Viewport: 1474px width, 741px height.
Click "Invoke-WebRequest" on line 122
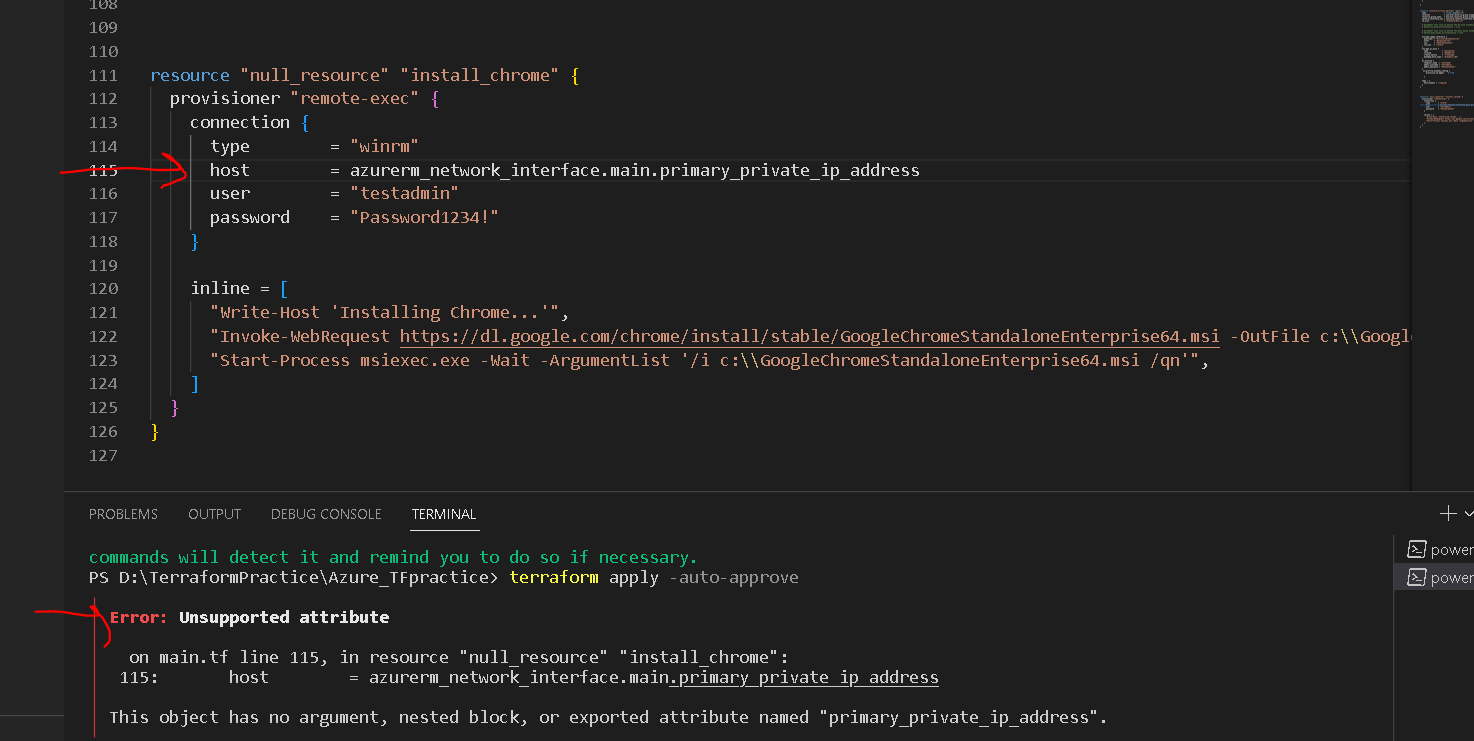(305, 336)
